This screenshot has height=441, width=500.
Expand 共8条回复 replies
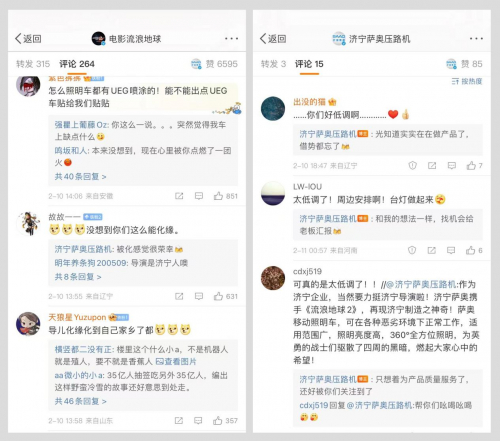78,277
